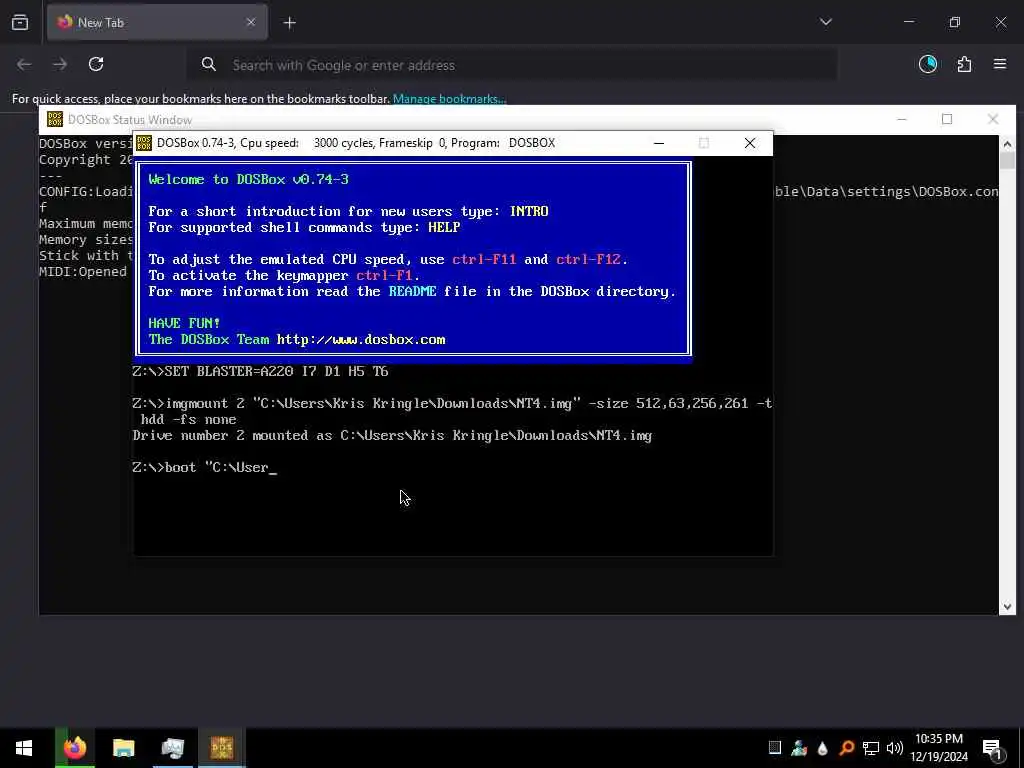Viewport: 1024px width, 768px height.
Task: Click the tray people icon
Action: 799,748
